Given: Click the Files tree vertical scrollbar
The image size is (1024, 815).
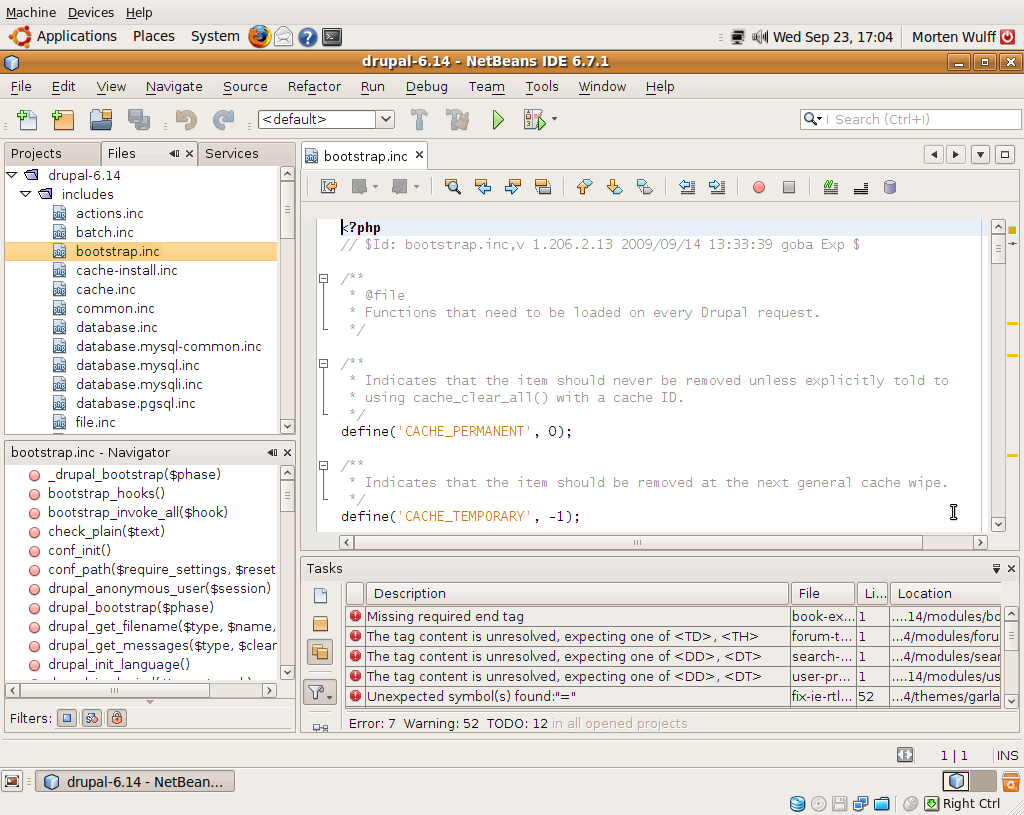Looking at the screenshot, I should pos(287,210).
